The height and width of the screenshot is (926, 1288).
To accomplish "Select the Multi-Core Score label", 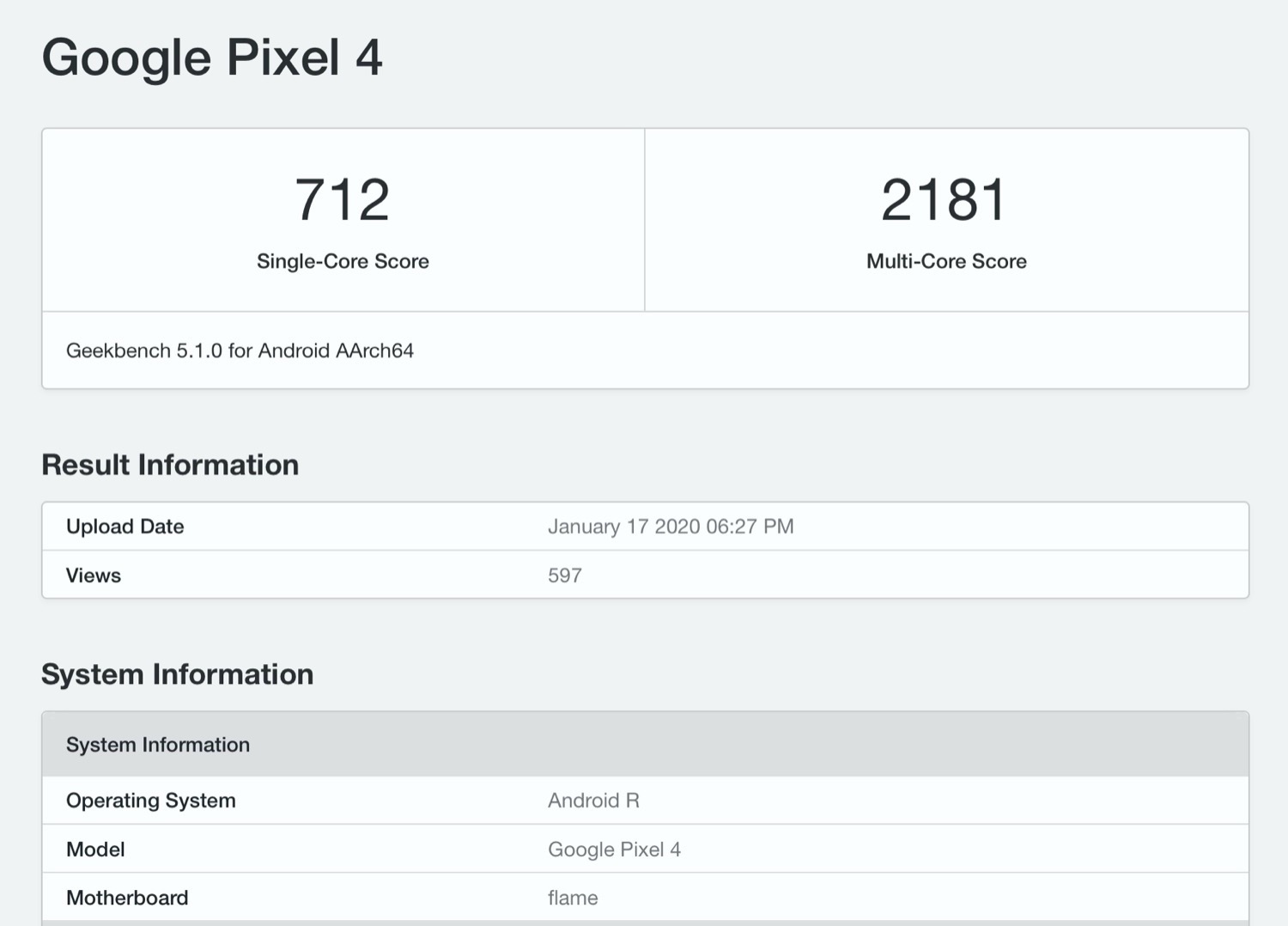I will [x=946, y=261].
